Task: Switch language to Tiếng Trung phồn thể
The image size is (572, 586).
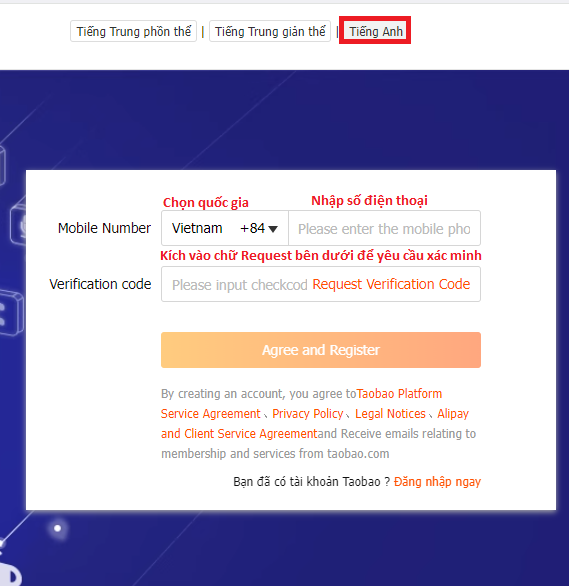Action: (x=133, y=31)
